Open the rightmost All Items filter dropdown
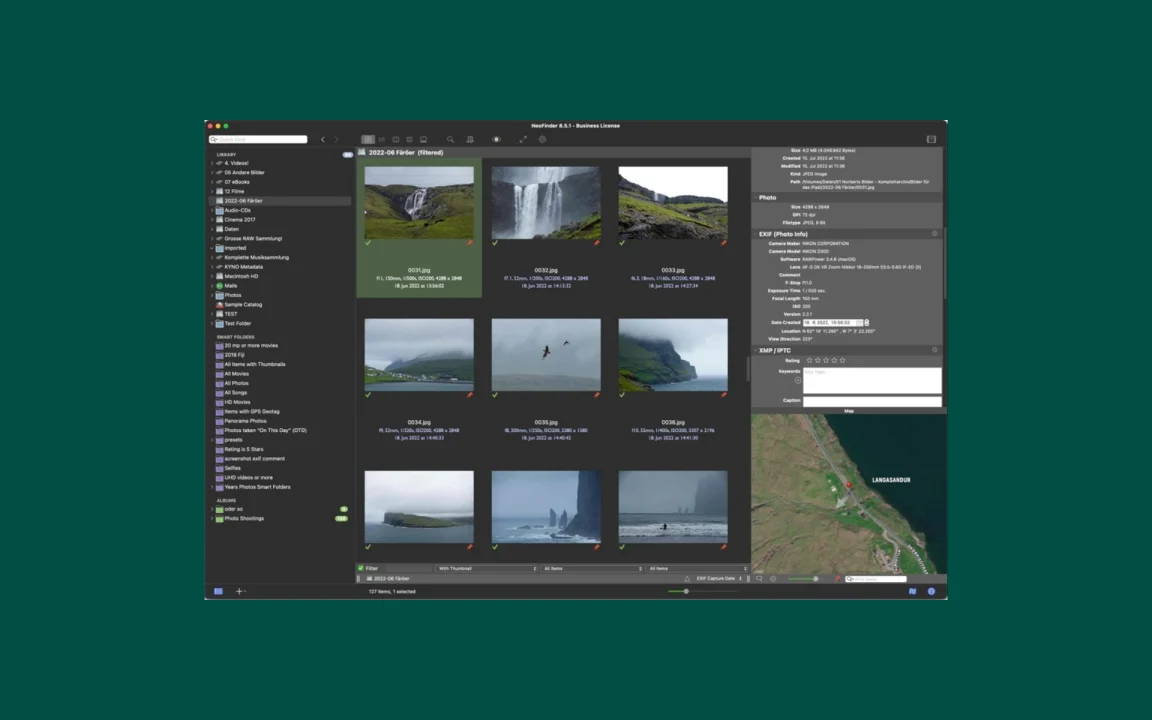The width and height of the screenshot is (1152, 720). tap(697, 569)
